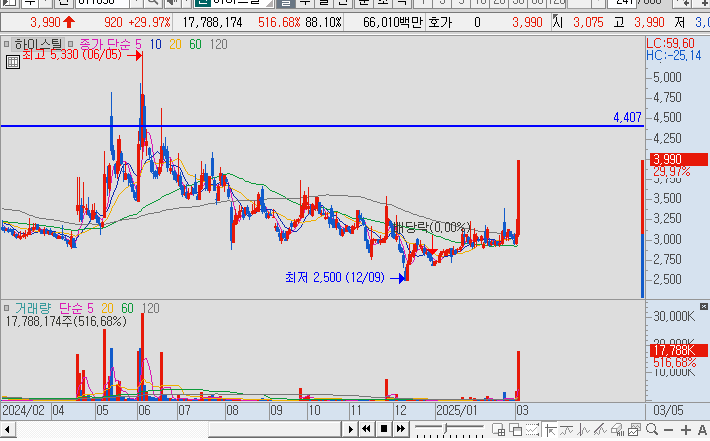Click the dotted chart area icon

(x=532, y=429)
